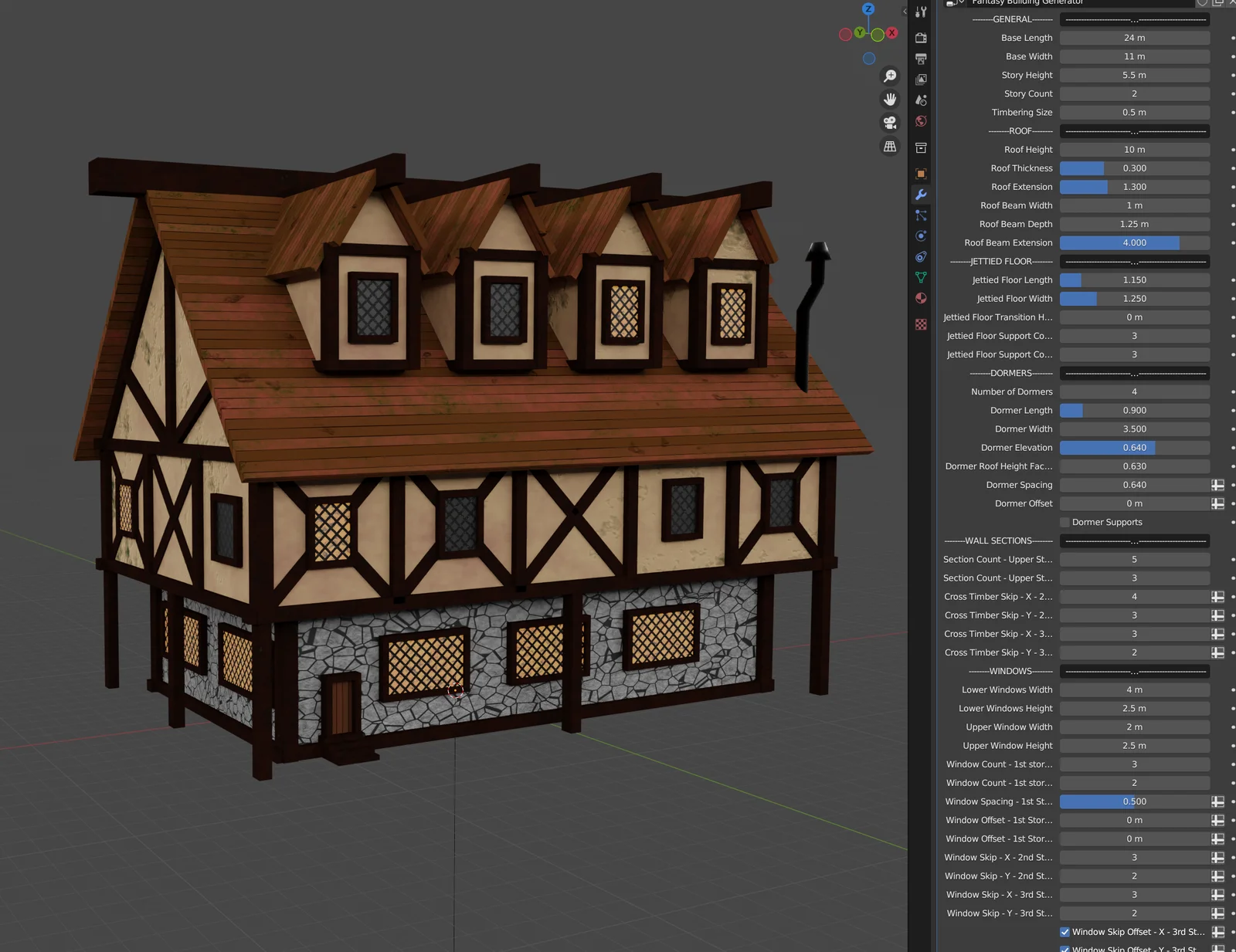Uncheck Window Skip Offset - Y - 3rd St
The height and width of the screenshot is (952, 1236).
[1065, 949]
